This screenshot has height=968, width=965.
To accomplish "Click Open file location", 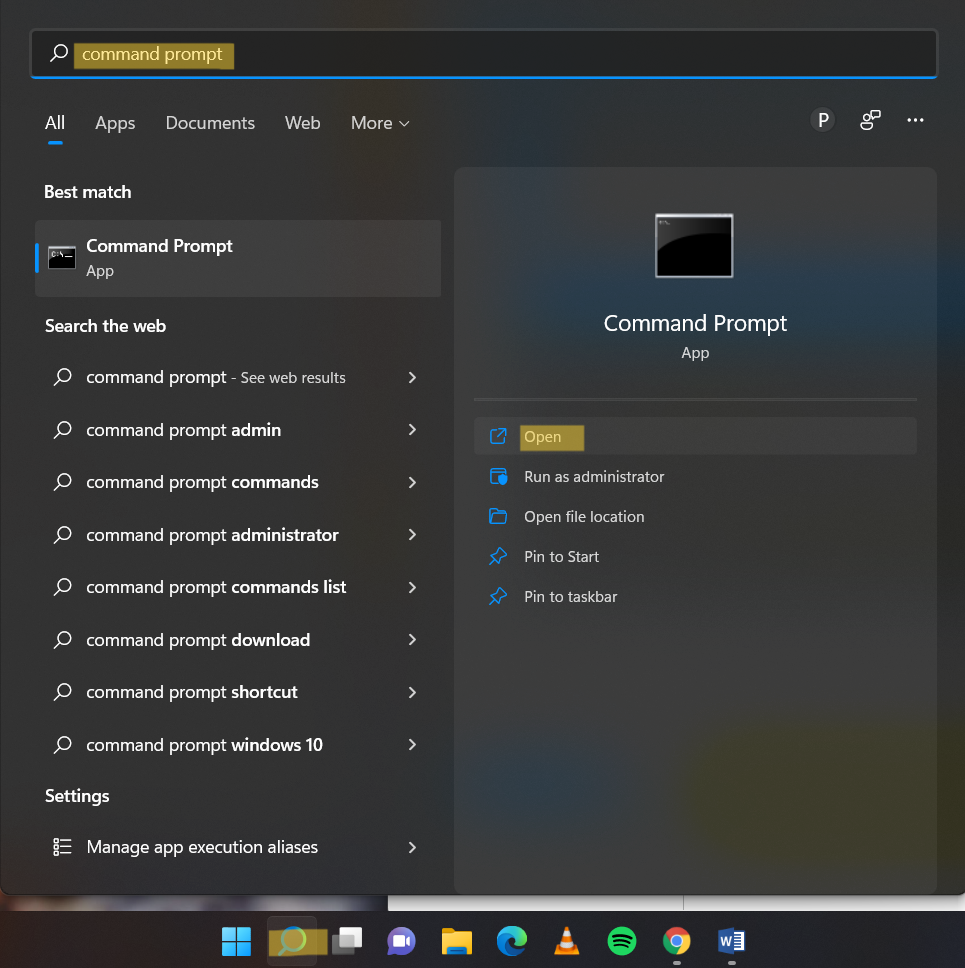I will click(584, 517).
